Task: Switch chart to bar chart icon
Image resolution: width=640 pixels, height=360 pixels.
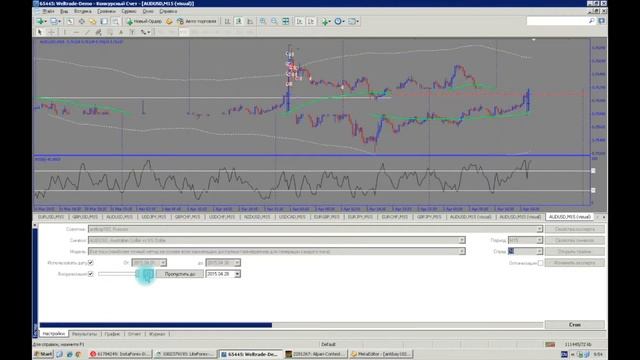Action: tap(227, 21)
